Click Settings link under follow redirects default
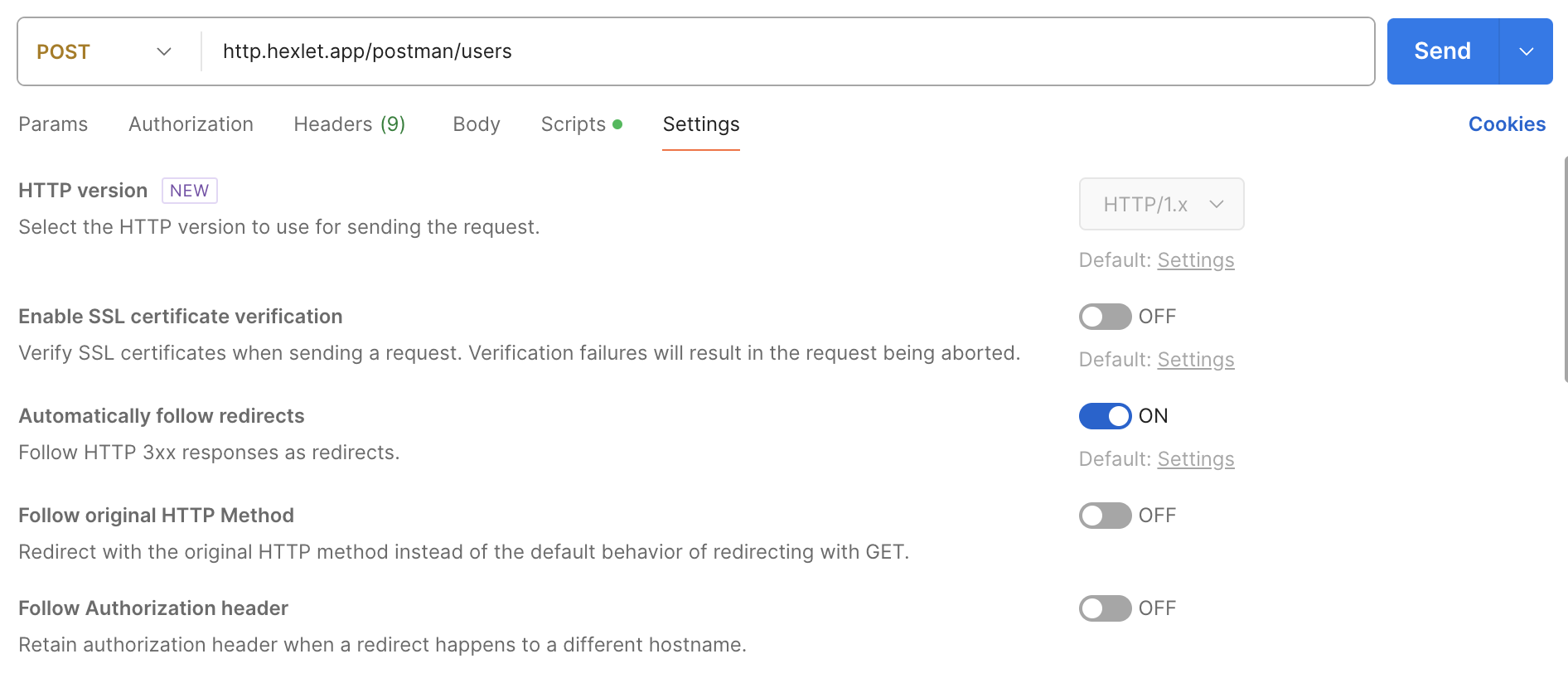This screenshot has height=683, width=1568. click(1195, 459)
